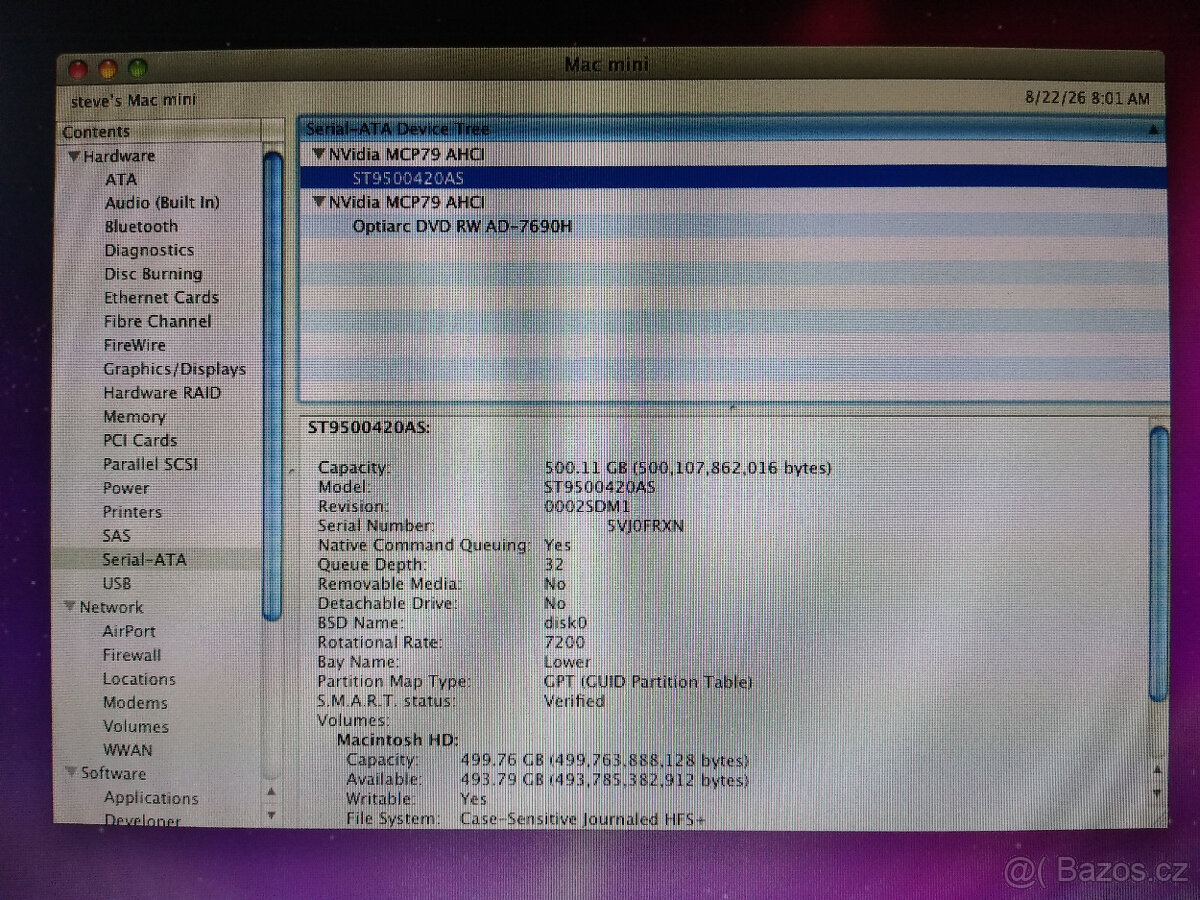Select FireWire in the sidebar
This screenshot has height=900, width=1200.
pyautogui.click(x=134, y=345)
